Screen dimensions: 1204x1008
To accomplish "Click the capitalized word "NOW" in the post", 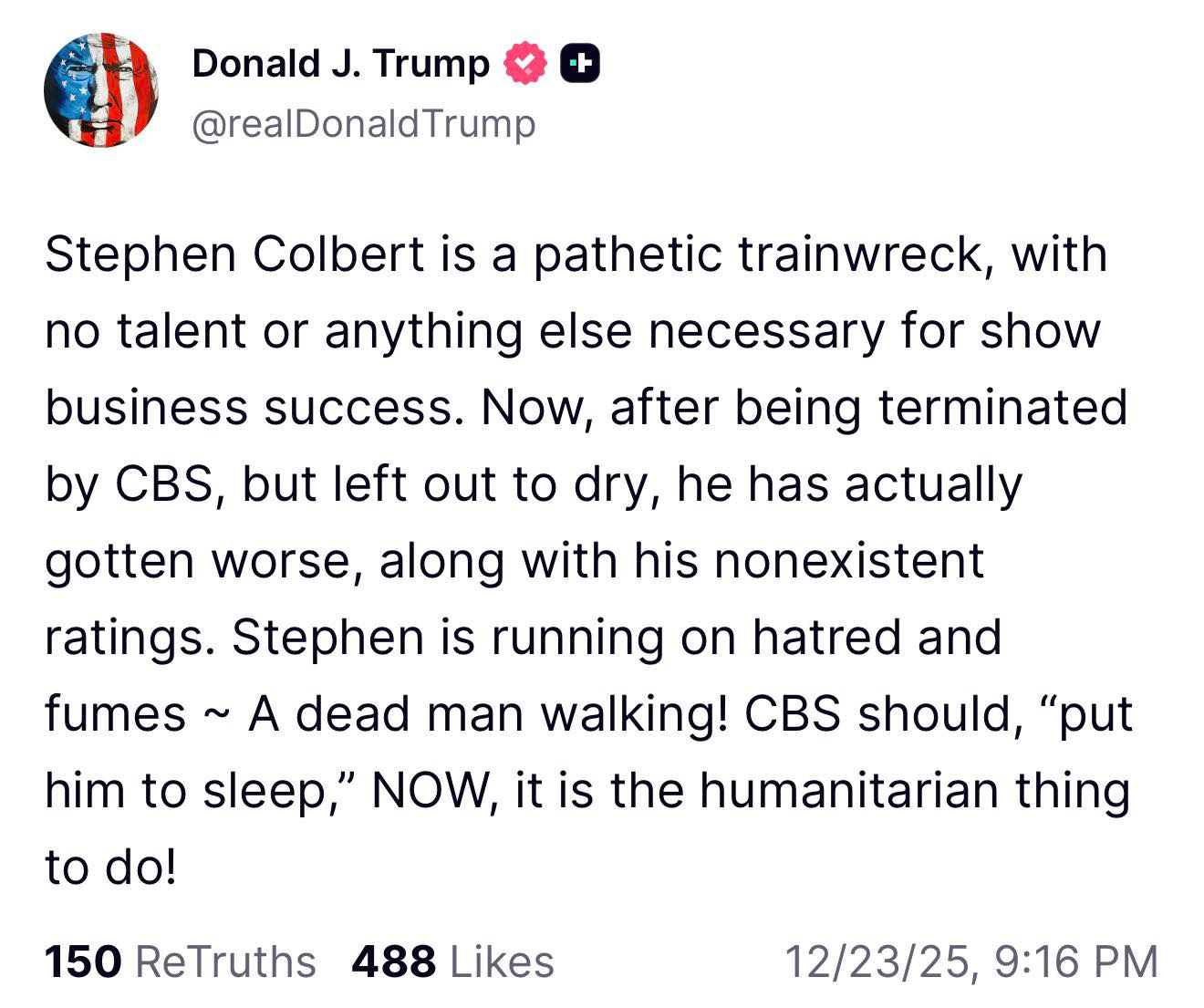I will [430, 790].
